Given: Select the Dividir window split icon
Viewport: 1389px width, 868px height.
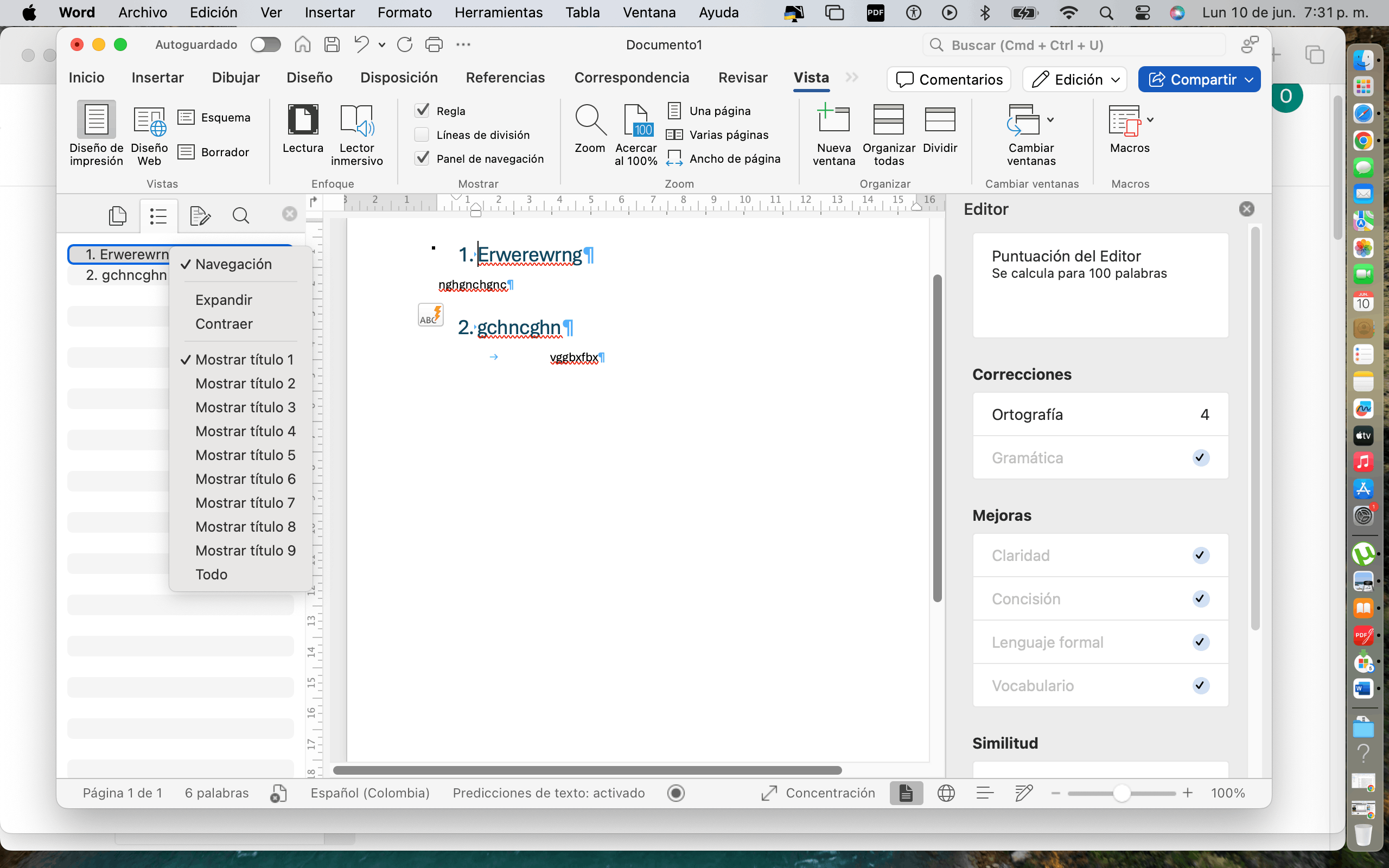Looking at the screenshot, I should 940,120.
